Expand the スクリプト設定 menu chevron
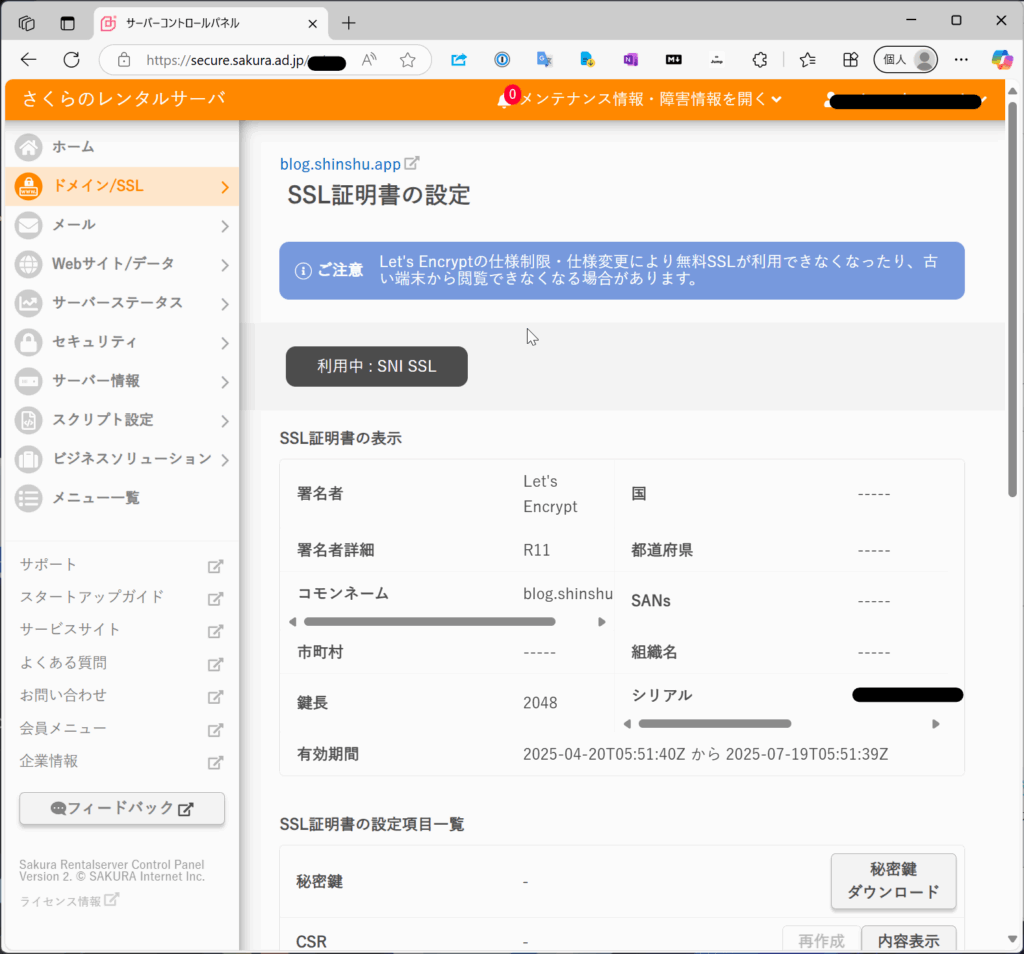The width and height of the screenshot is (1024, 954). 225,421
